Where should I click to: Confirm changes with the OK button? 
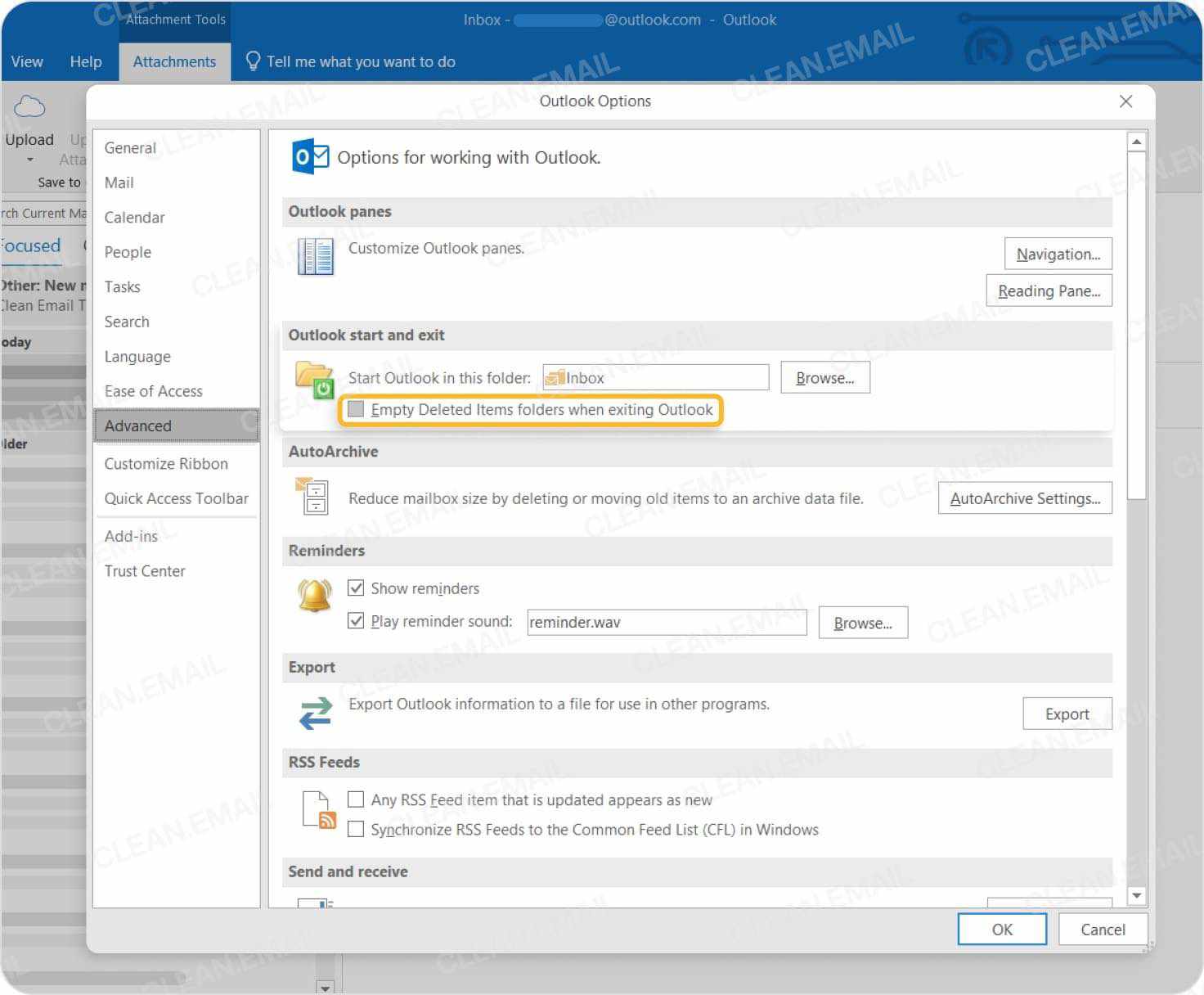(x=1001, y=929)
